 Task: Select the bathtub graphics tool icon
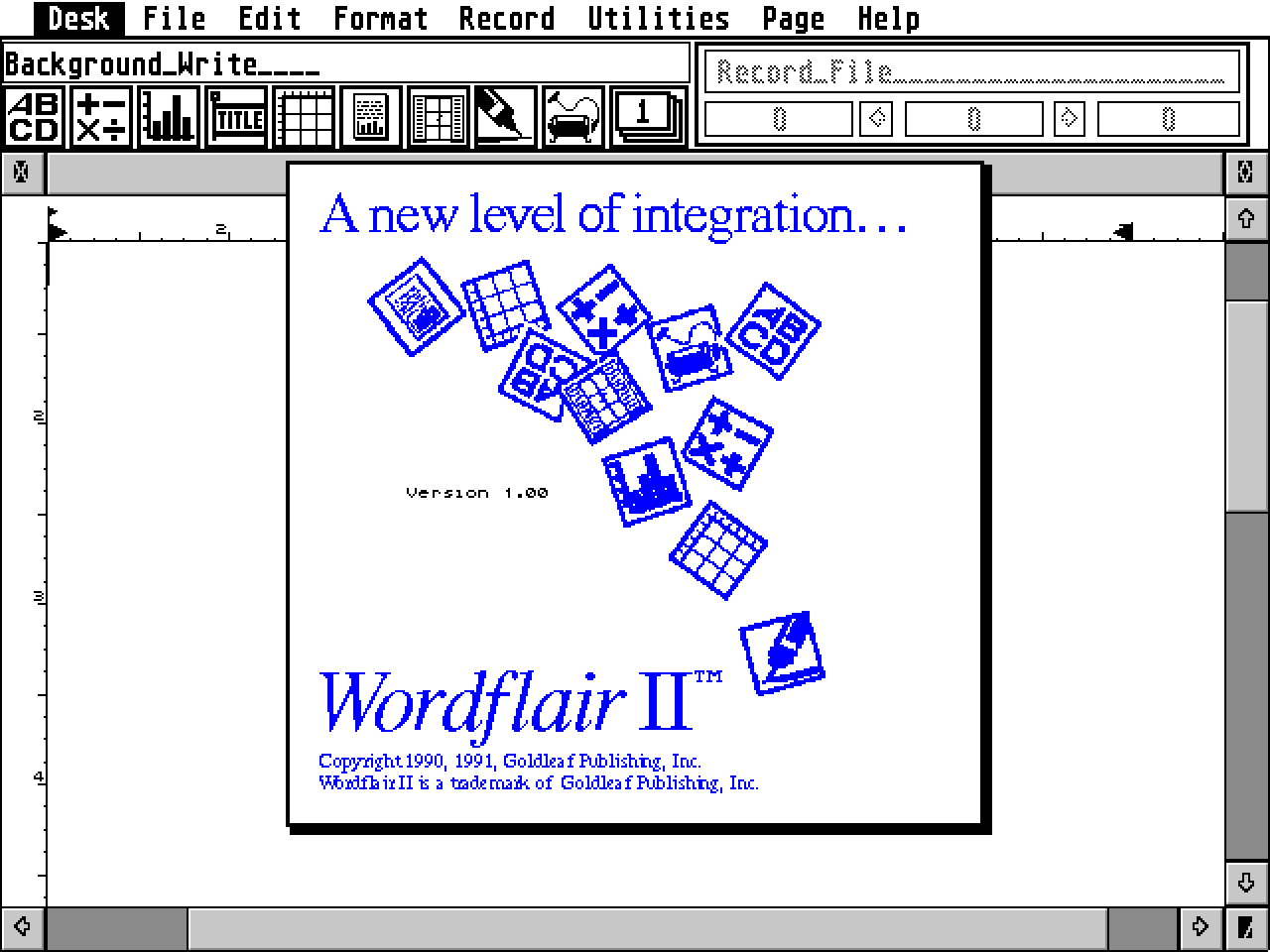click(x=573, y=117)
